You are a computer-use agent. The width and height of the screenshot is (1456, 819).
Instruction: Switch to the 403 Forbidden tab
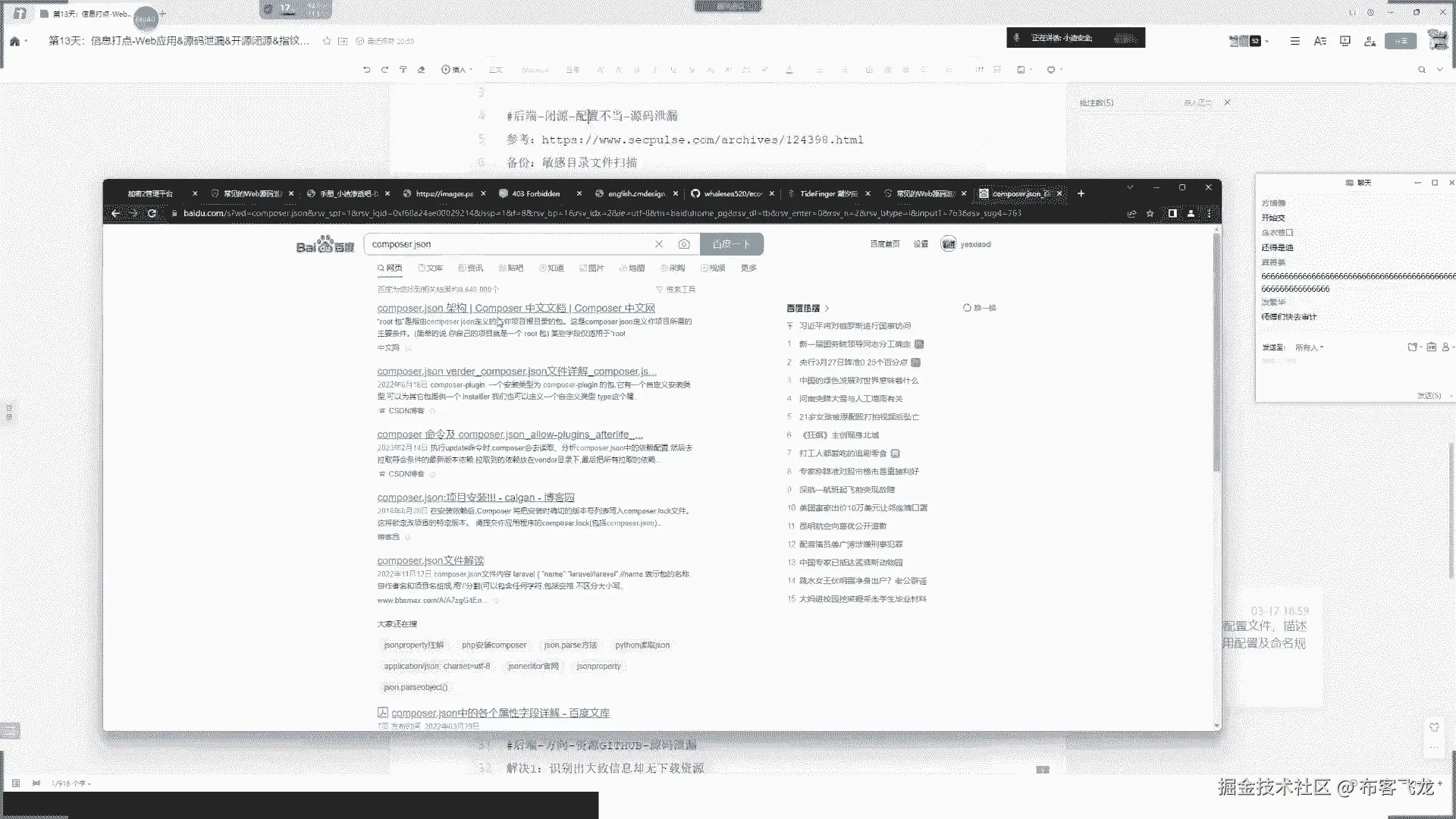[x=535, y=193]
